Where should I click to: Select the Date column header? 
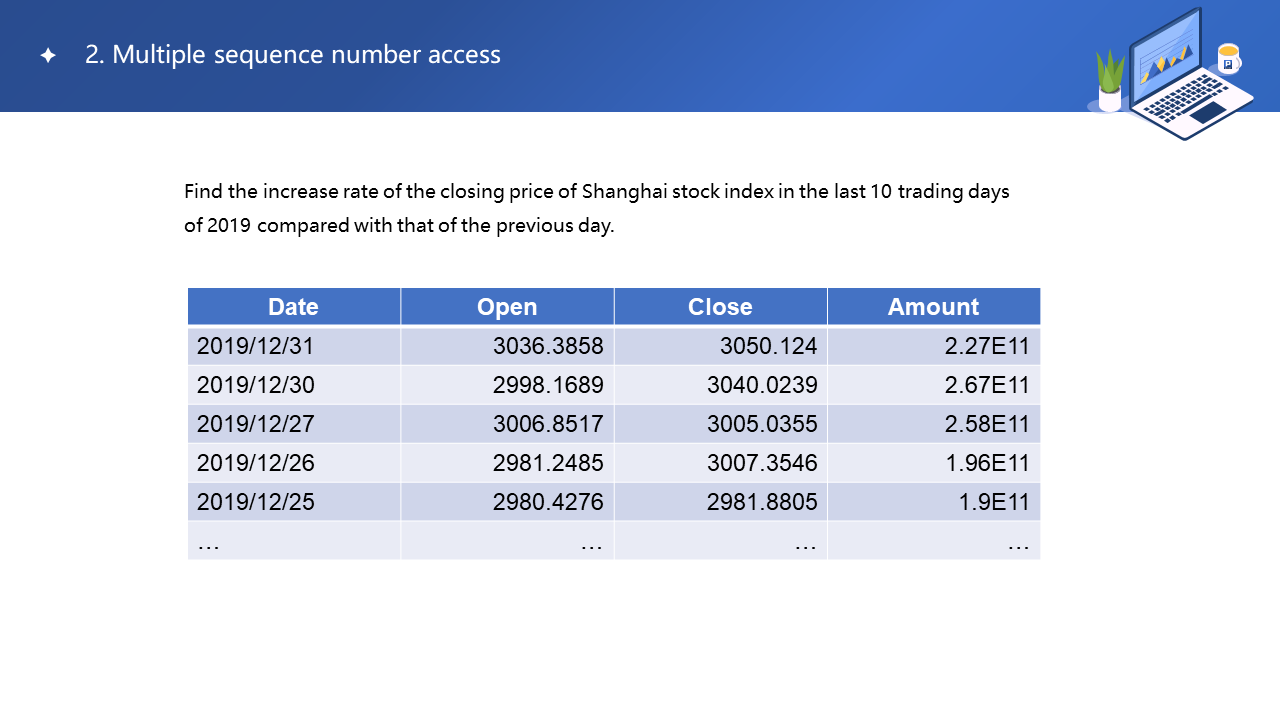click(x=293, y=307)
